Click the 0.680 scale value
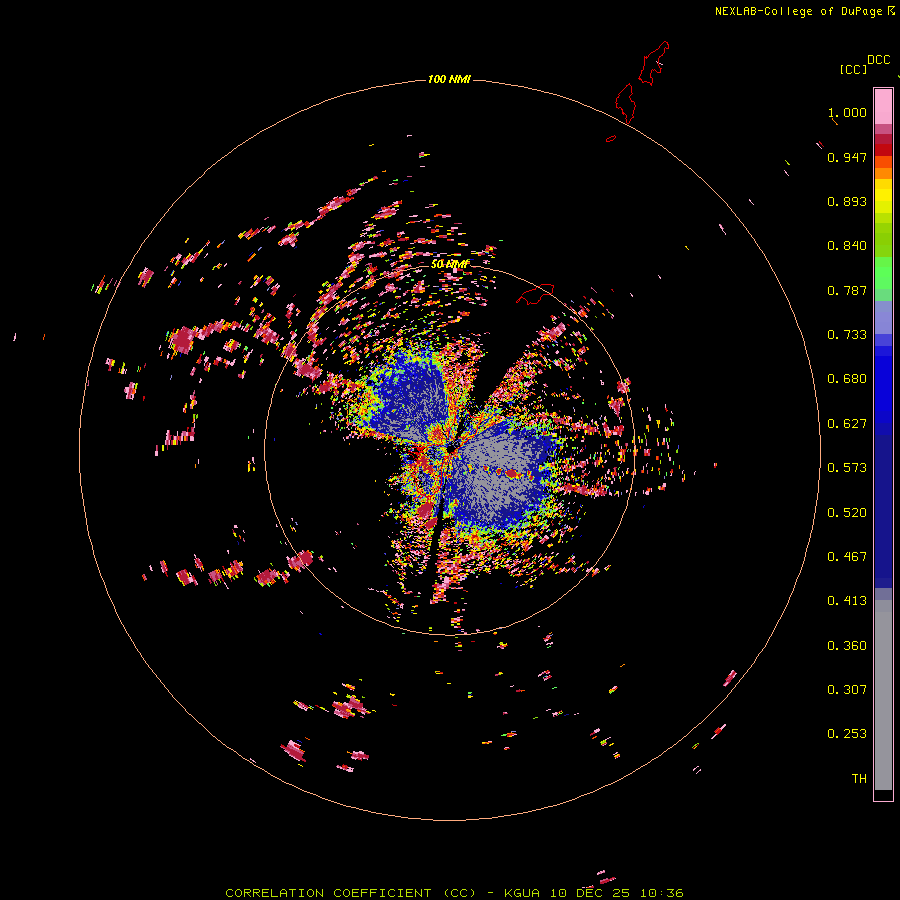The image size is (900, 900). pyautogui.click(x=847, y=379)
